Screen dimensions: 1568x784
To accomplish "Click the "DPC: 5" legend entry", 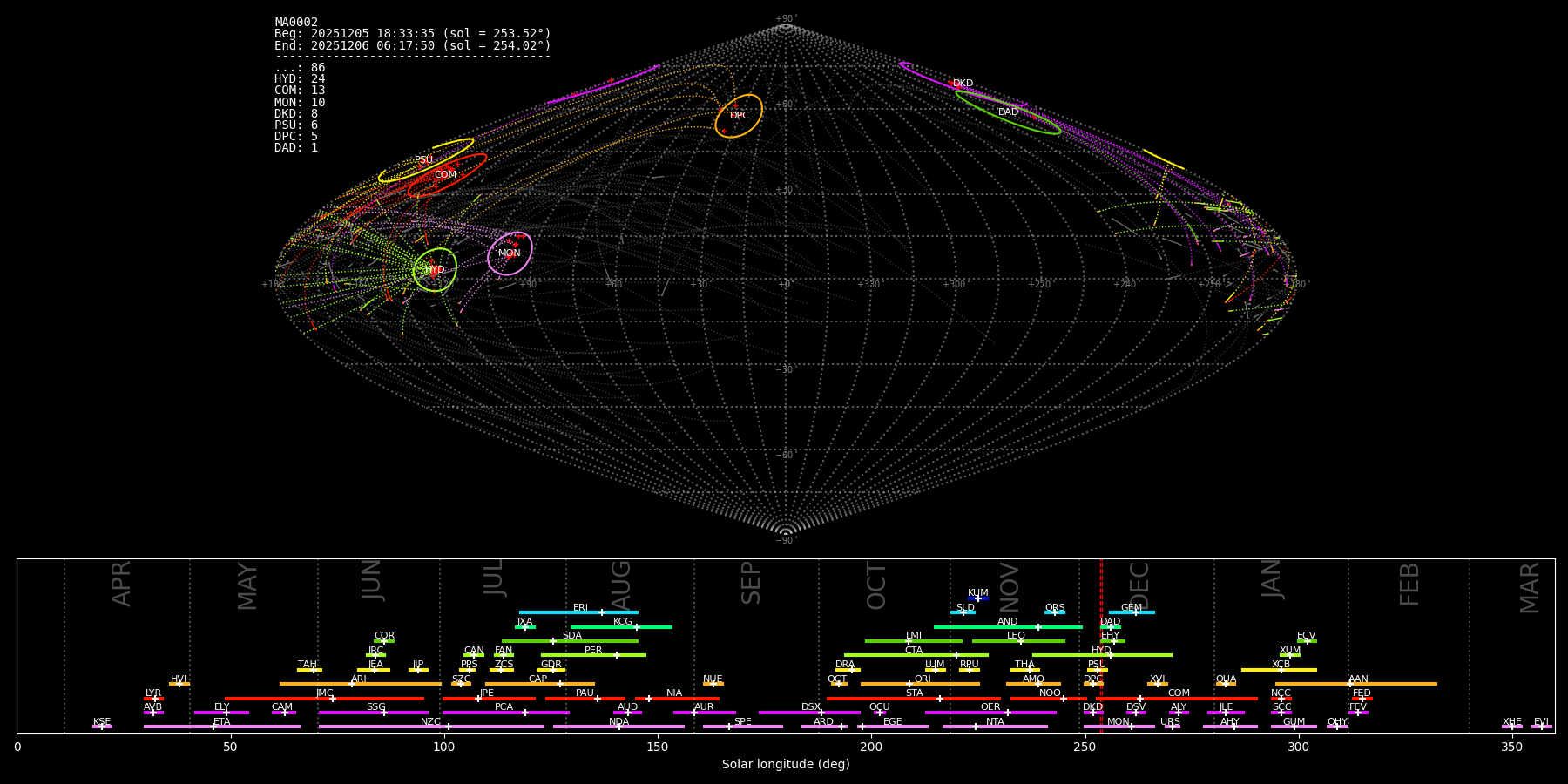I will click(x=296, y=137).
